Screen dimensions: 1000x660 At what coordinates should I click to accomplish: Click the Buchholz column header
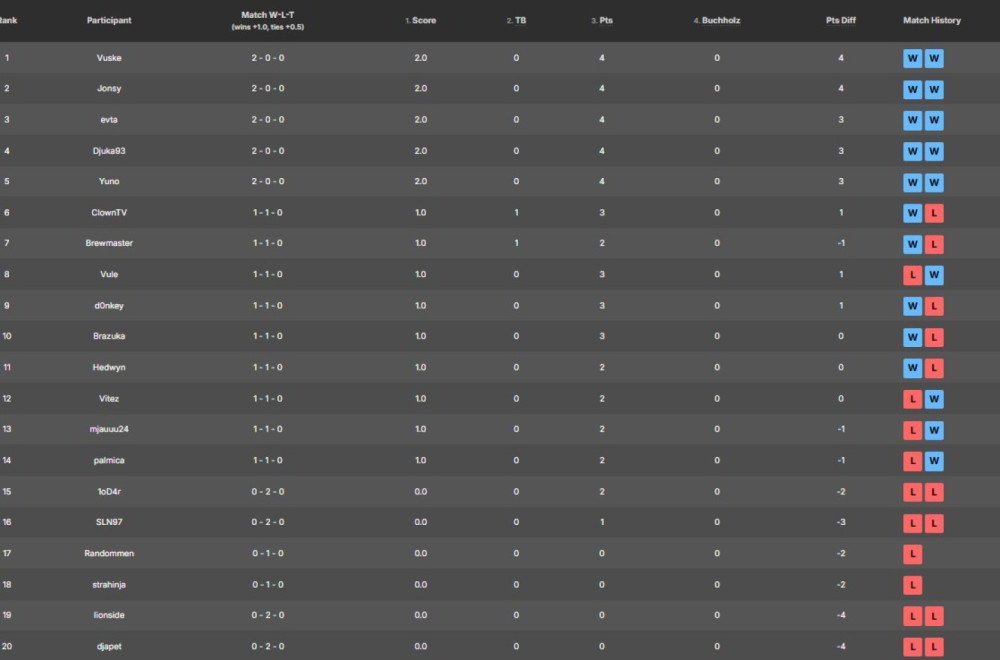720,20
